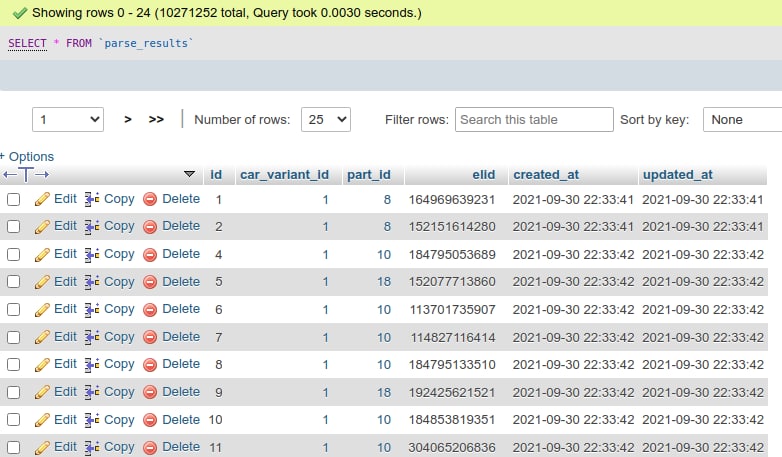782x457 pixels.
Task: Click the red Delete icon for row id 10
Action: 150,419
